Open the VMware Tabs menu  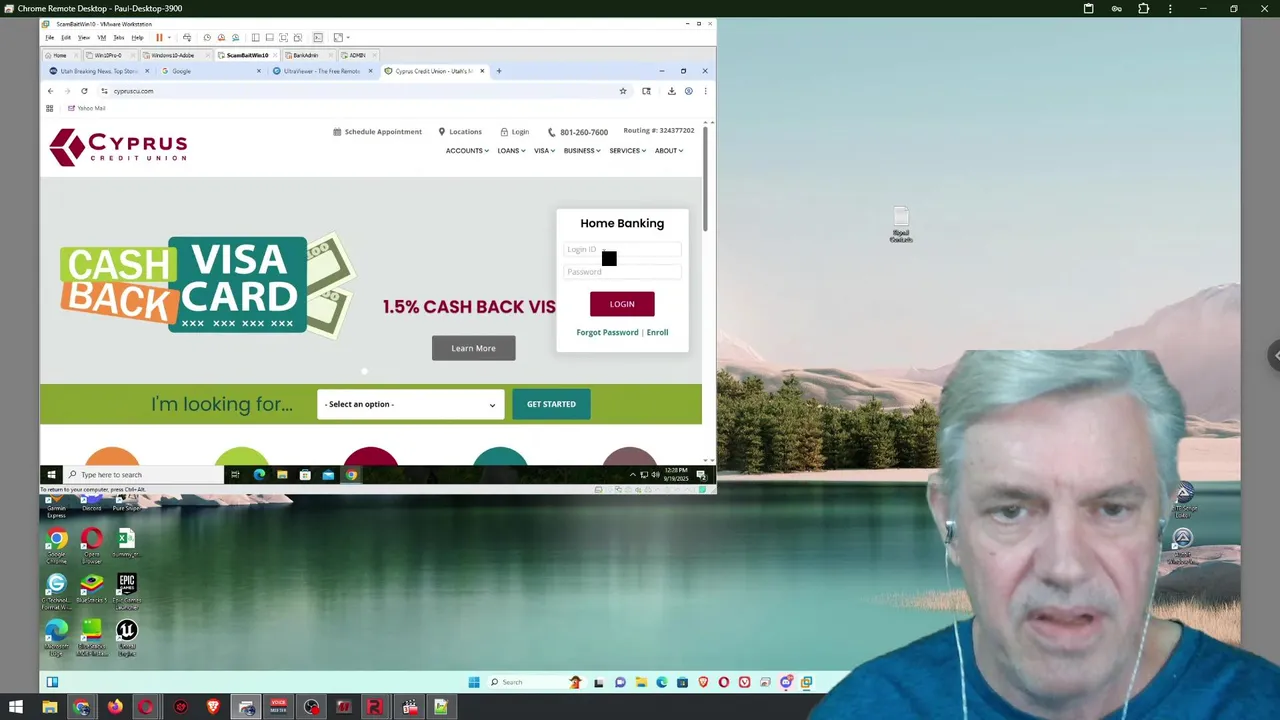(x=118, y=38)
